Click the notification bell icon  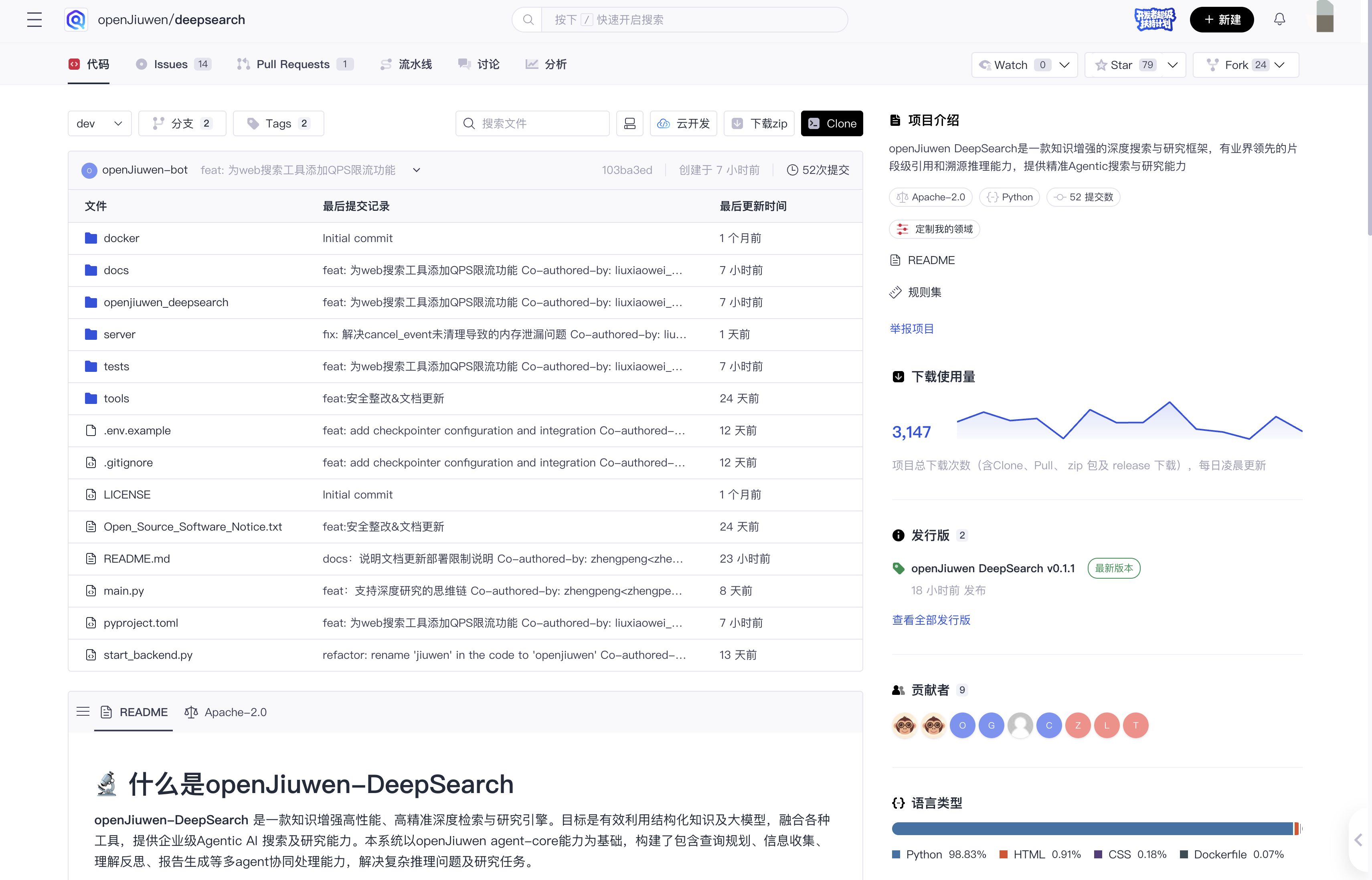(x=1279, y=19)
